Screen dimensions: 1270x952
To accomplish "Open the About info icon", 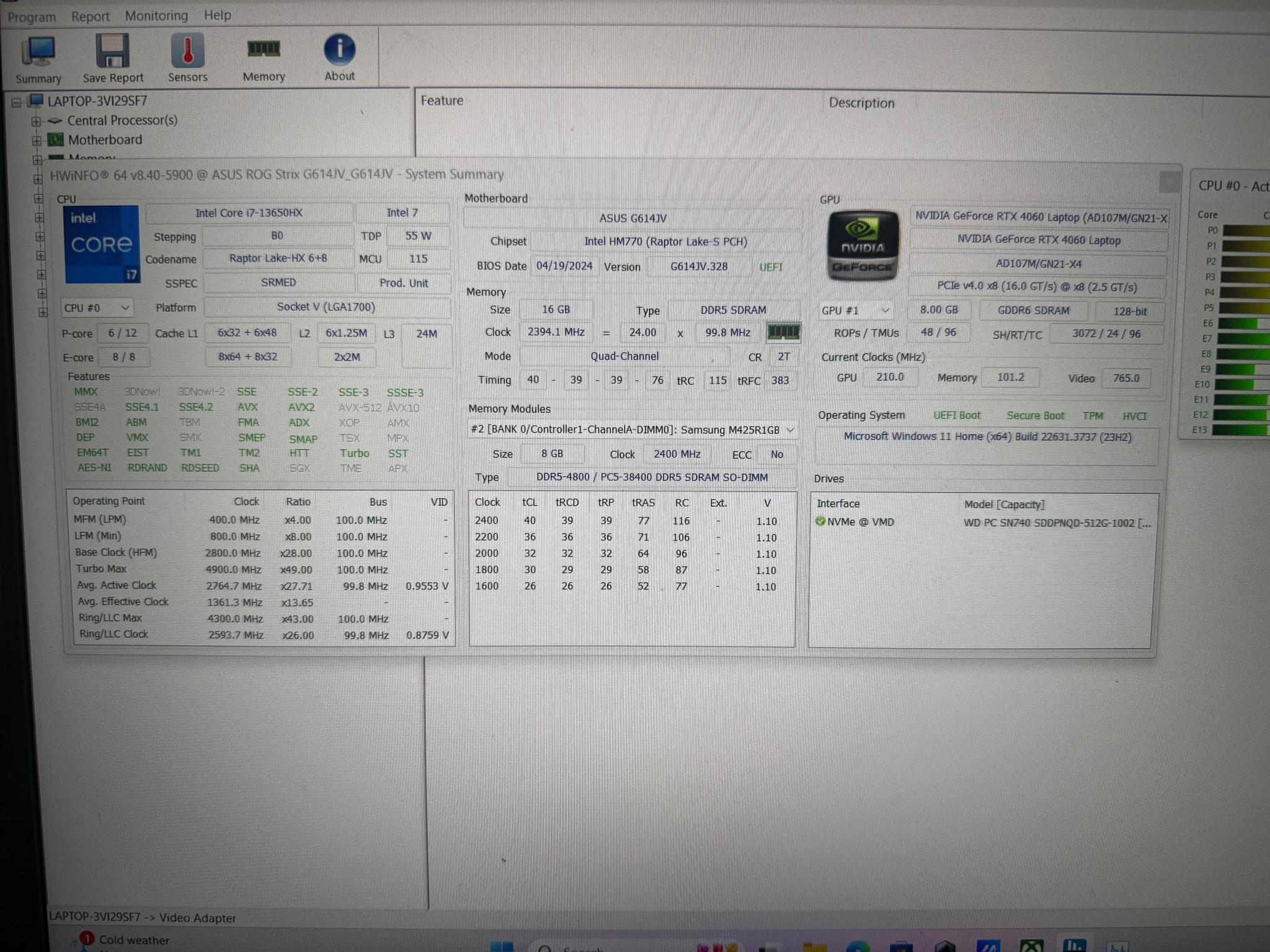I will [x=340, y=49].
